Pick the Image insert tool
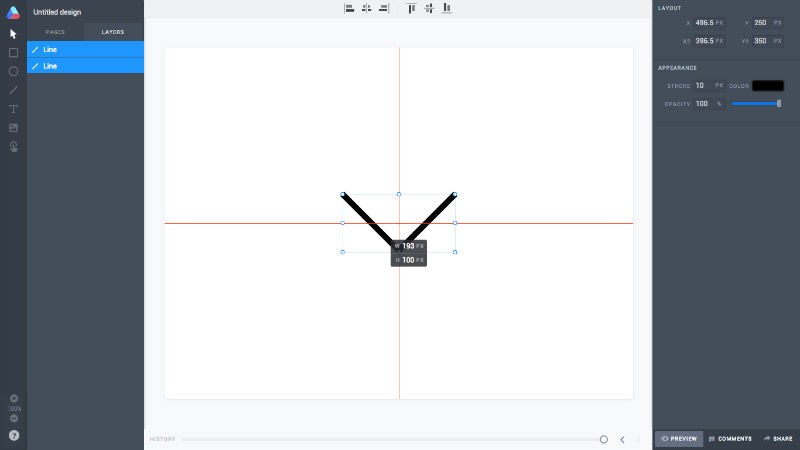The image size is (800, 450). click(x=13, y=127)
